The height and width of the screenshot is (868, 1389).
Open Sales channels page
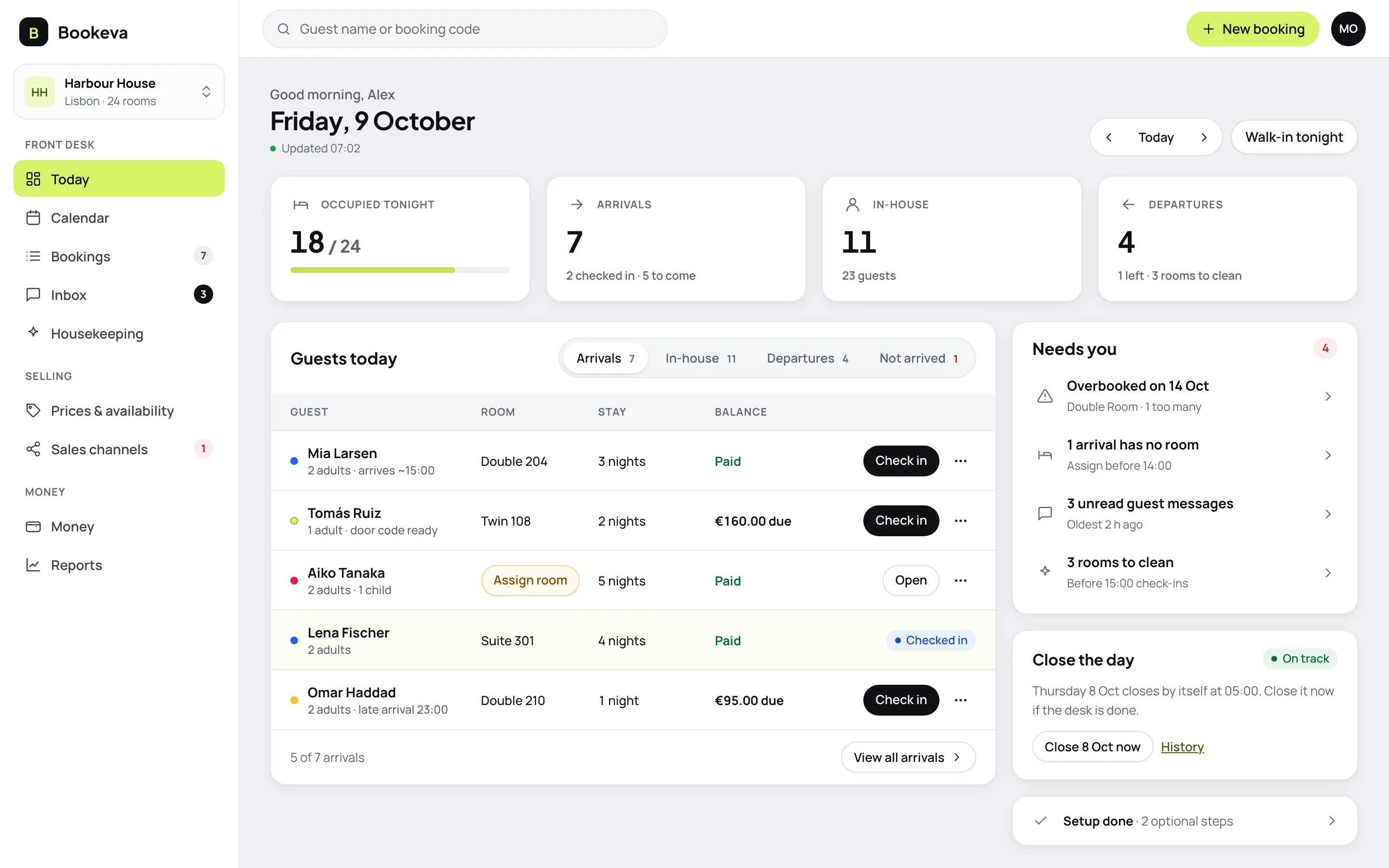pos(119,449)
